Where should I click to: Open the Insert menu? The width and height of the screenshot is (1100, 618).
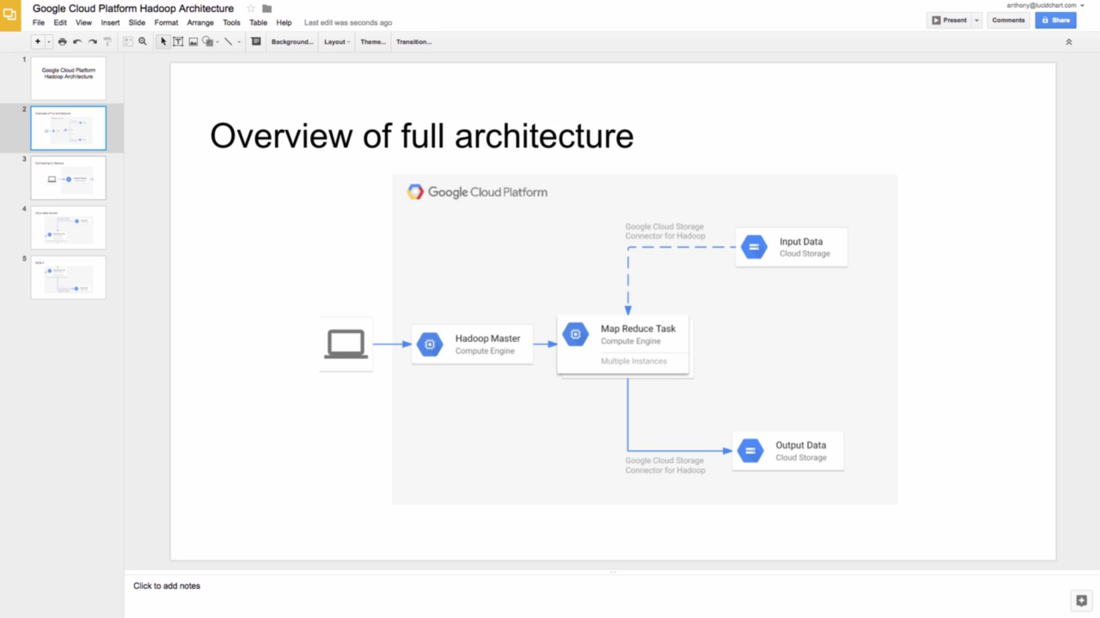point(110,22)
